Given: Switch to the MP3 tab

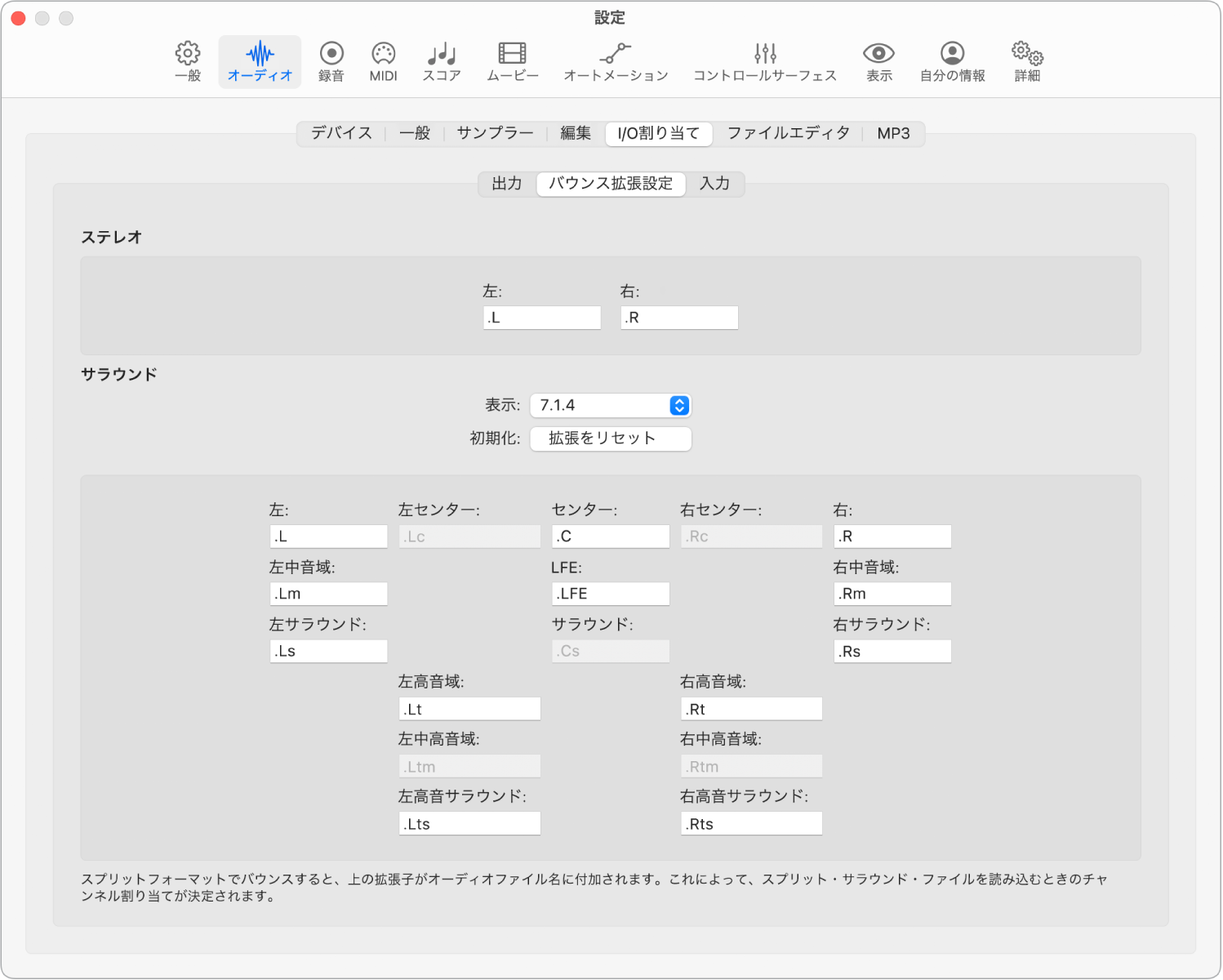Looking at the screenshot, I should pos(893,133).
